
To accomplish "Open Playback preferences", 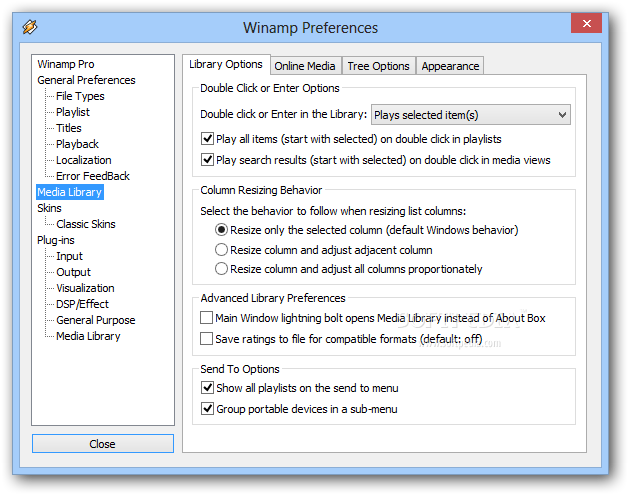I will tap(77, 144).
